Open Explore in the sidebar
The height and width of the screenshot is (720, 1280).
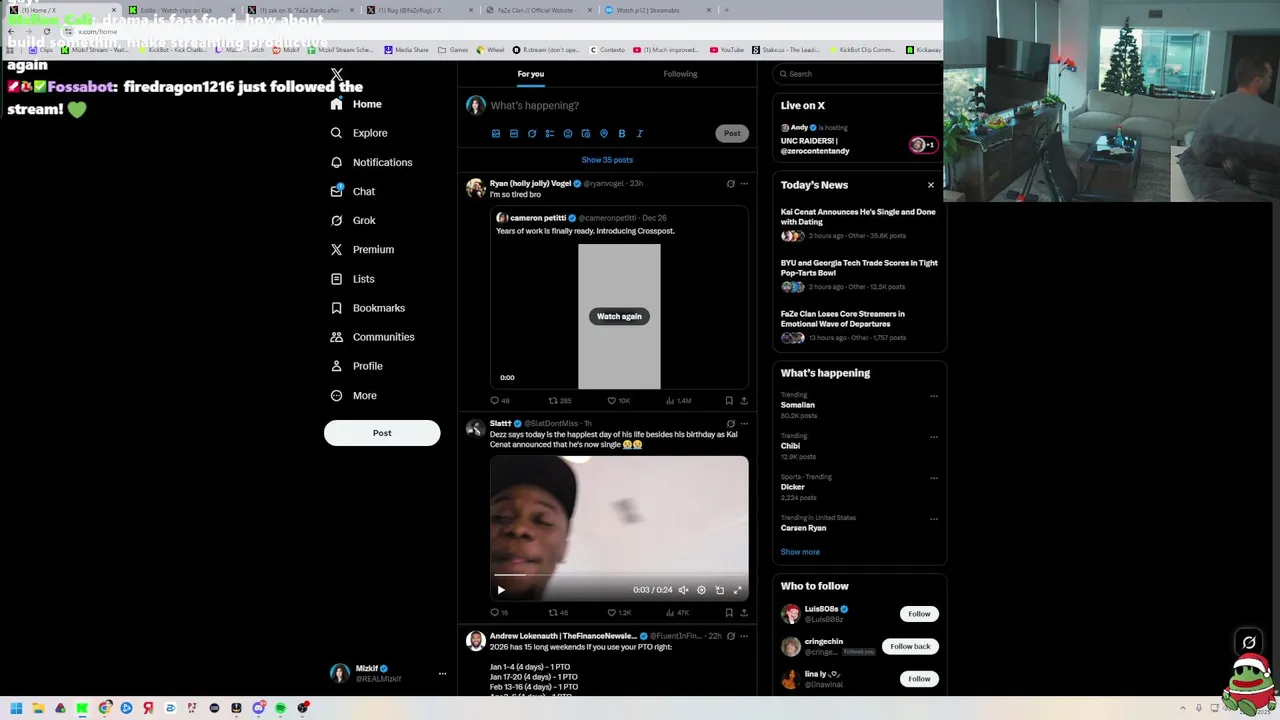(358, 133)
